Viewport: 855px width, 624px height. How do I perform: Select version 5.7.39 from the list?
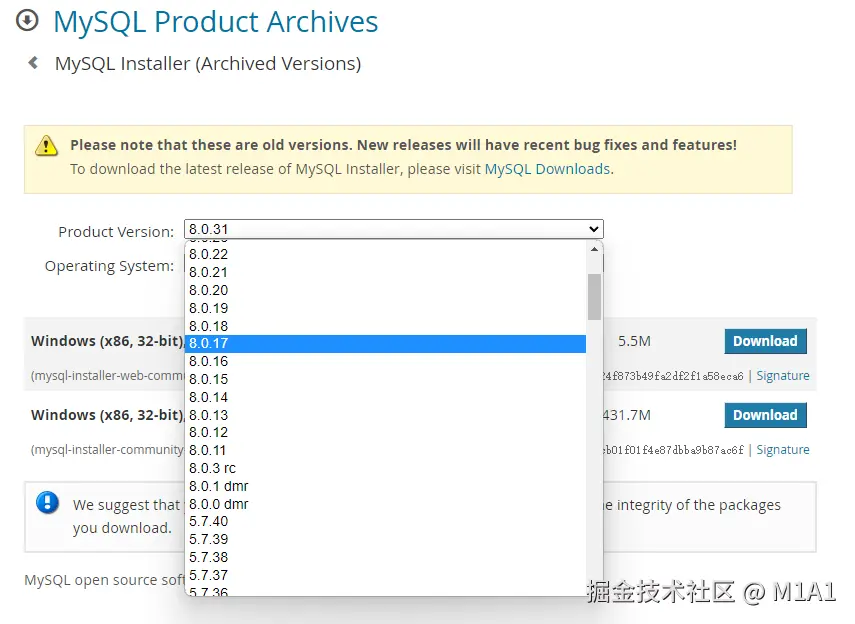[386, 539]
